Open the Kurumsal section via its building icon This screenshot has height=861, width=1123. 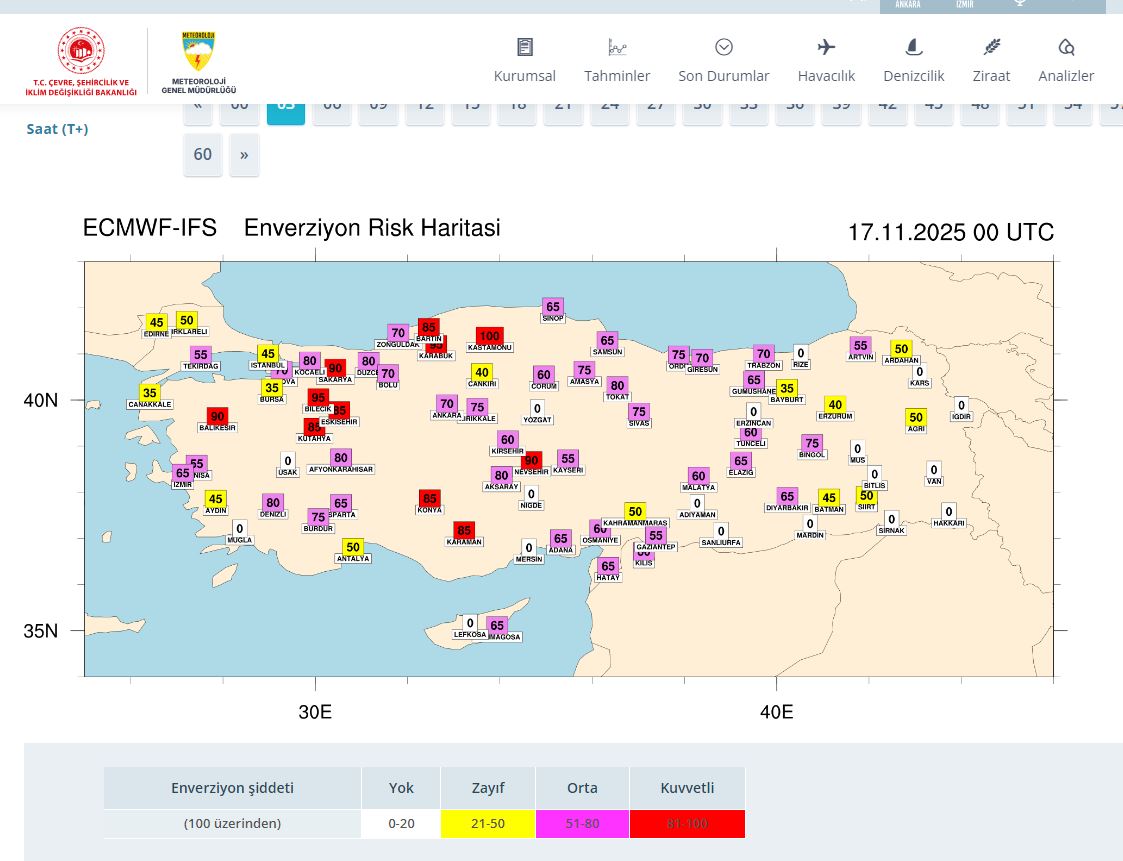[524, 46]
